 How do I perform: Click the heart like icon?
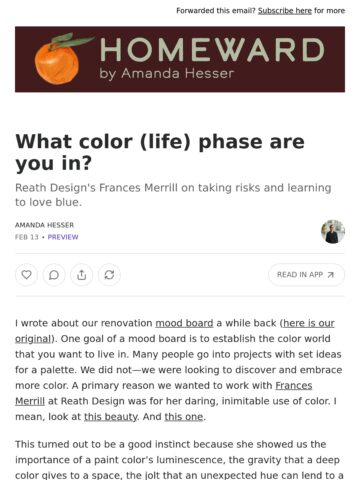coord(26,275)
